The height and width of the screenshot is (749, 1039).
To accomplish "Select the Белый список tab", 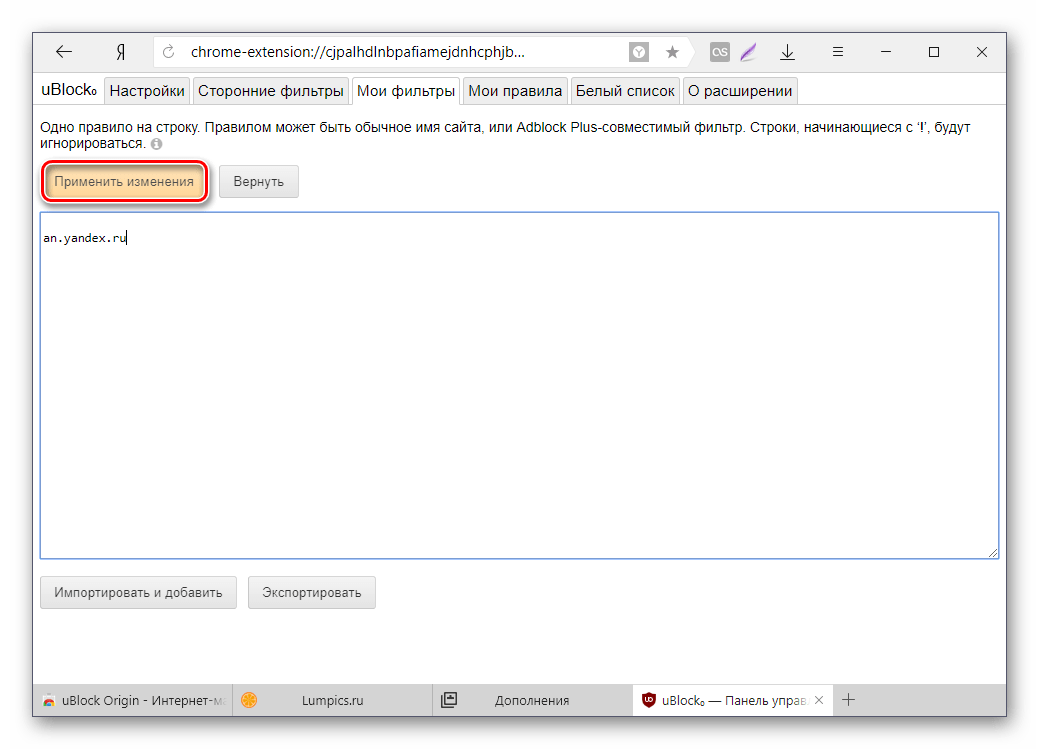I will pos(625,91).
